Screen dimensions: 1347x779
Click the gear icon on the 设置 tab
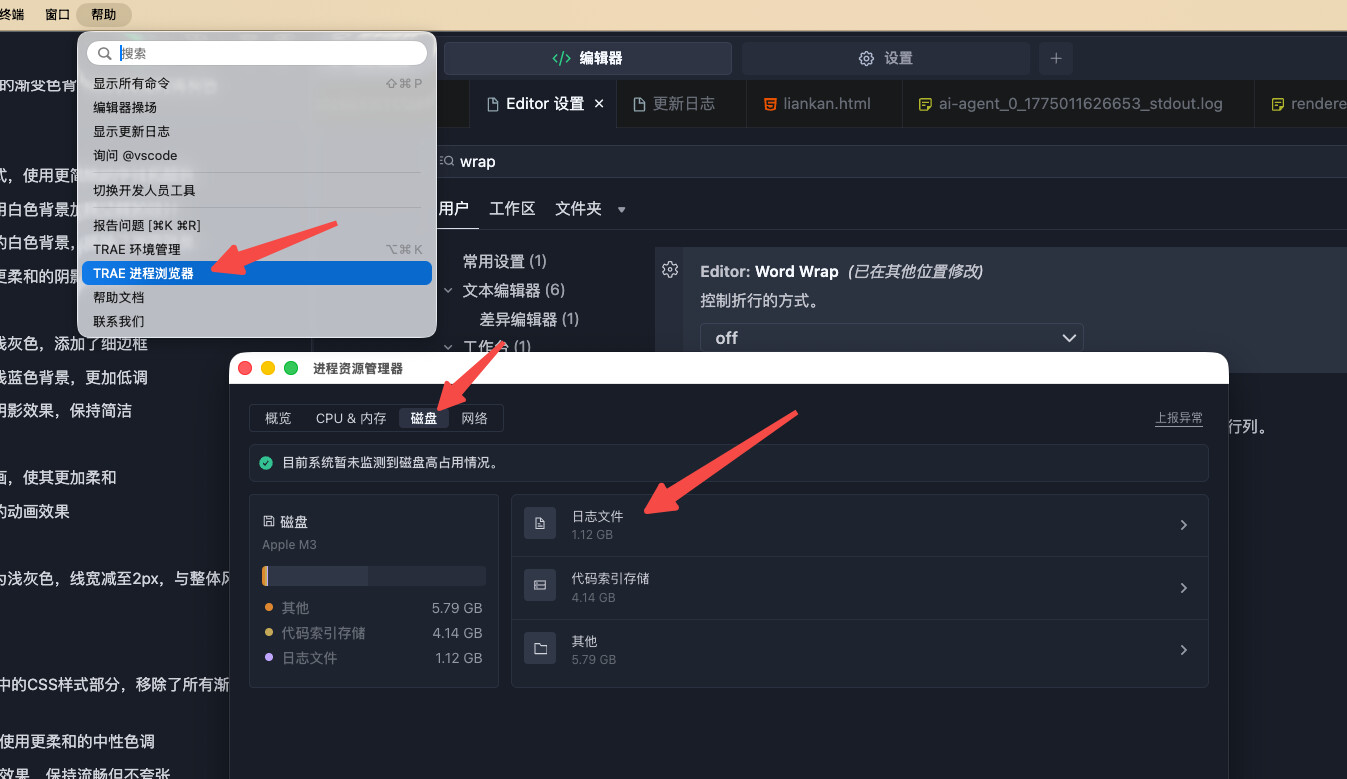pos(866,58)
